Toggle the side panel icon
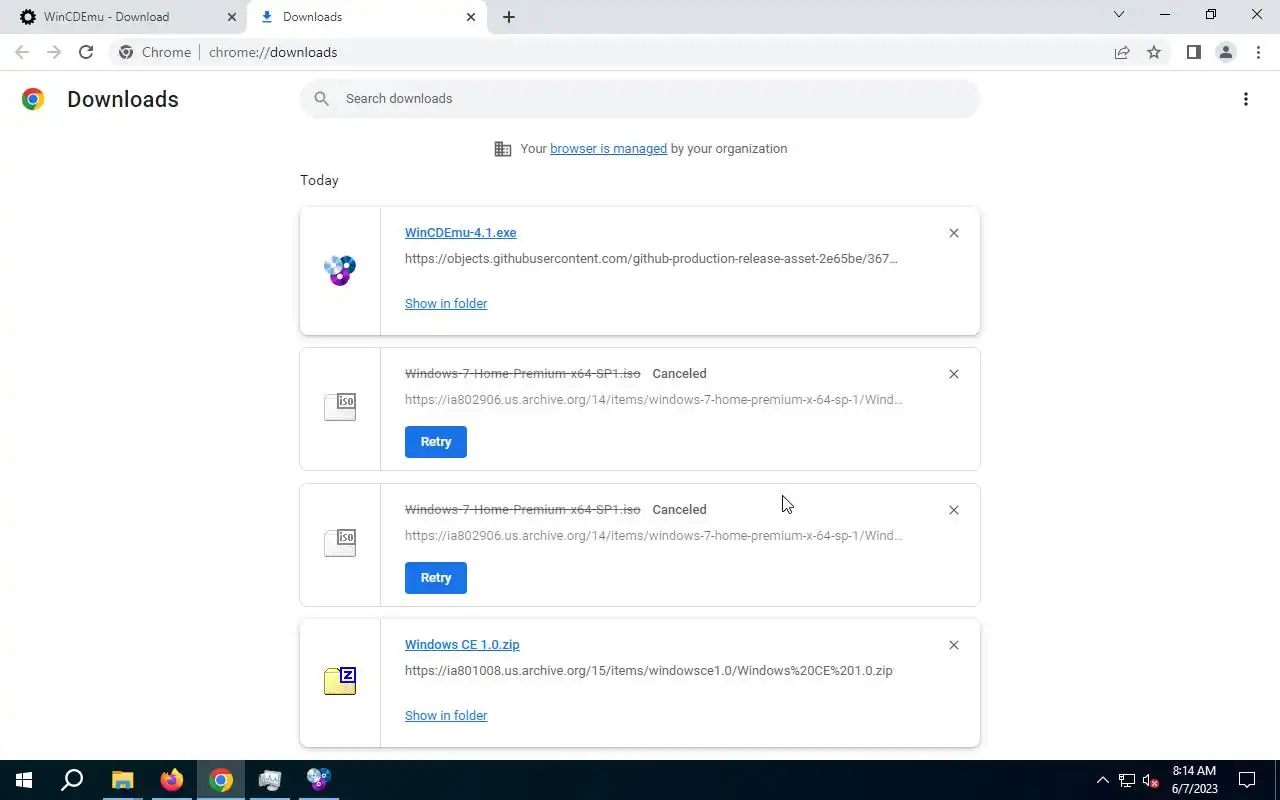1280x800 pixels. 1193,52
